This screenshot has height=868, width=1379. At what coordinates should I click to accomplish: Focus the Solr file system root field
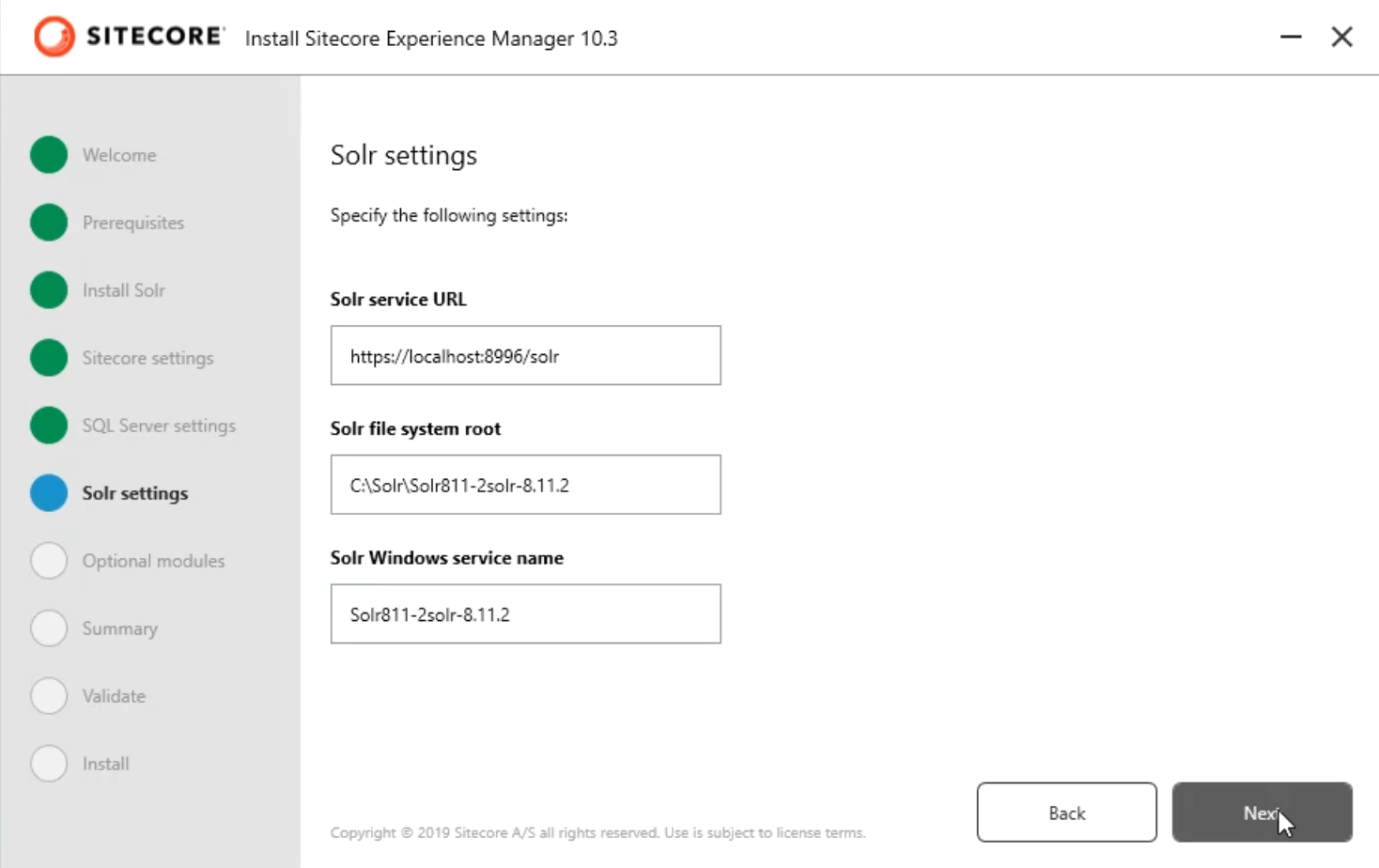525,485
